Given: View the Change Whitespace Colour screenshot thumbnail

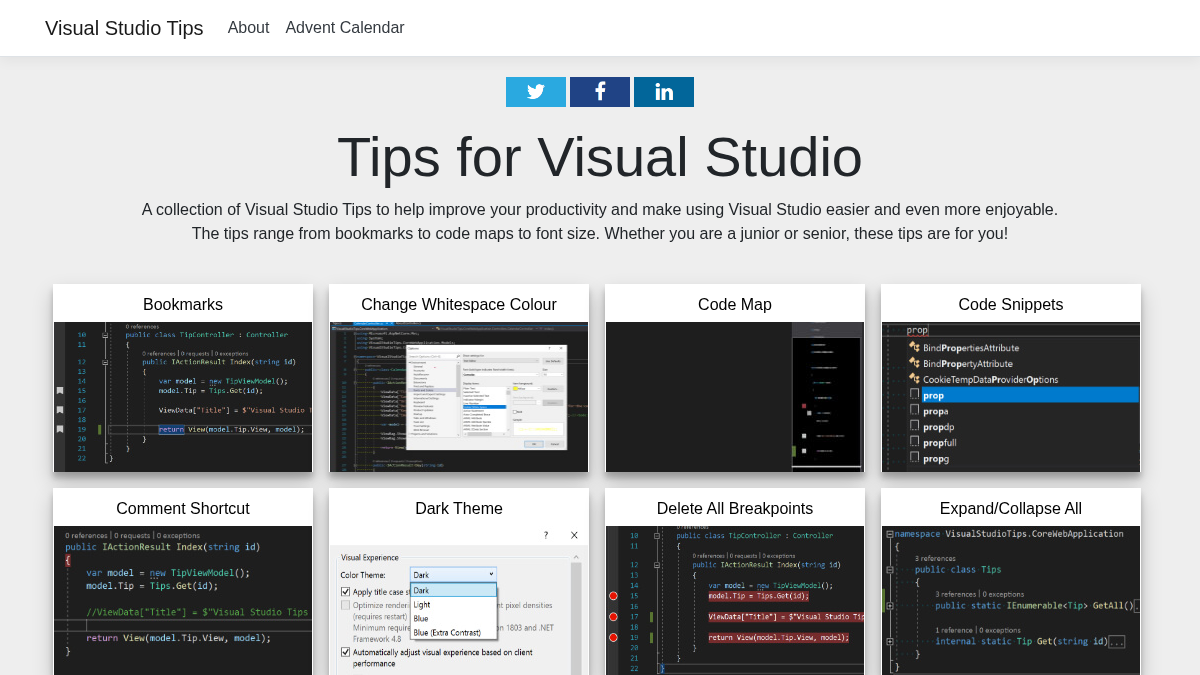Looking at the screenshot, I should tap(459, 397).
